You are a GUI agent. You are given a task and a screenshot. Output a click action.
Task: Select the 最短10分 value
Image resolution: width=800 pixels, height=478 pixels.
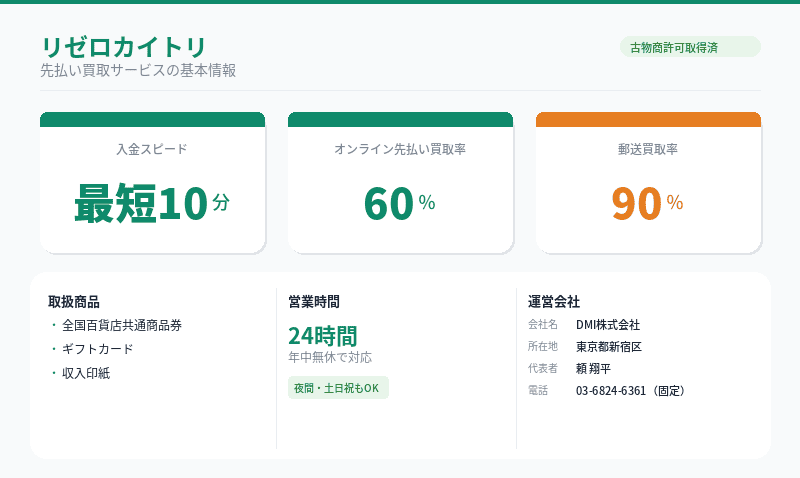coord(152,203)
